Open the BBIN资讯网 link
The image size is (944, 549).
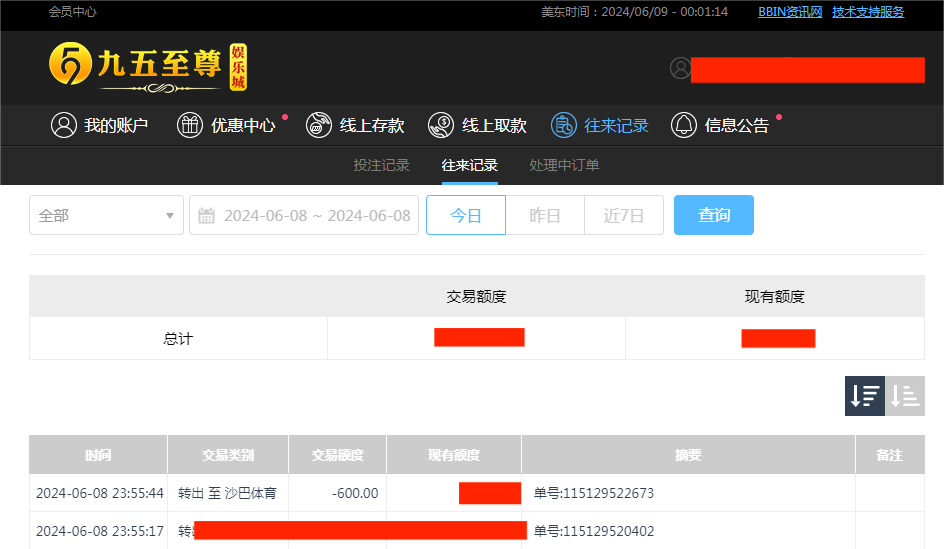pyautogui.click(x=789, y=12)
